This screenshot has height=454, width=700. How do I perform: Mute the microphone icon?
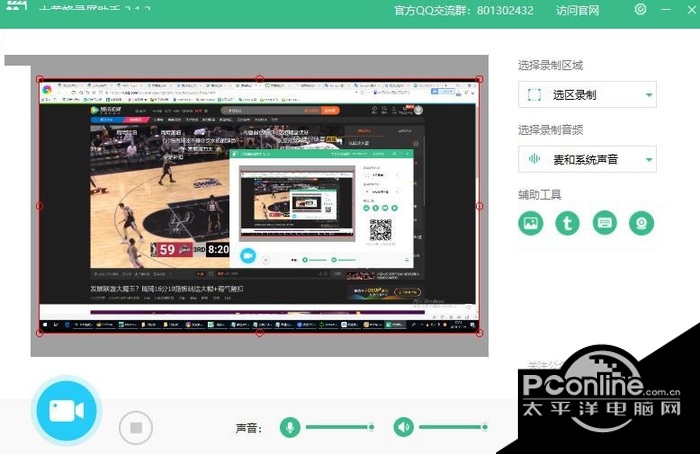(290, 427)
